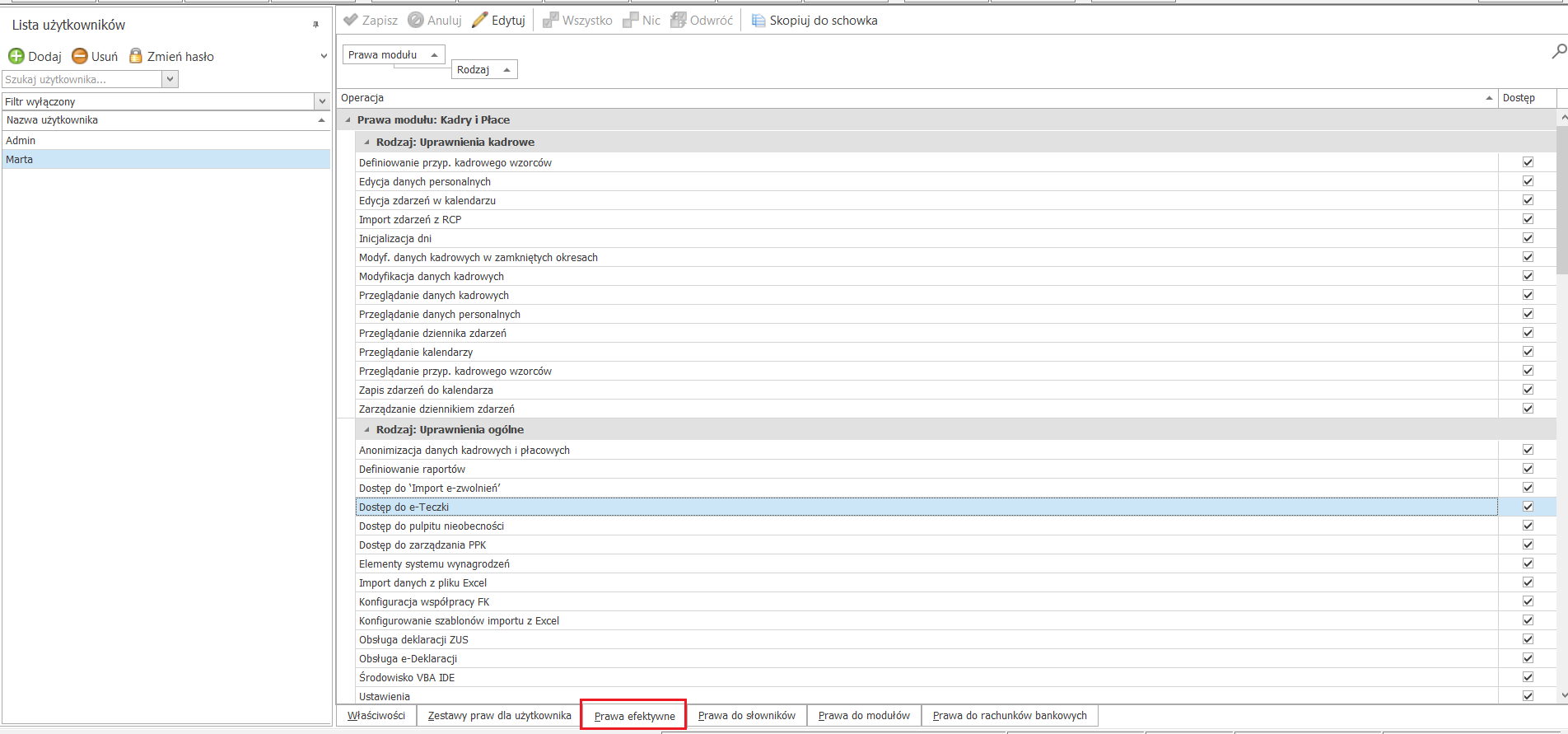Open the Filtr wyłączony dropdown

[322, 101]
